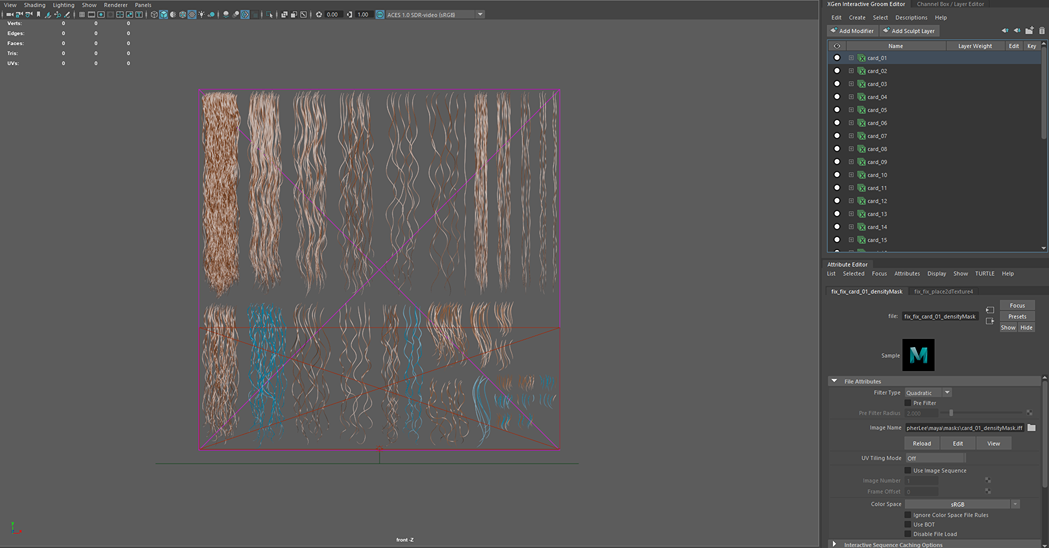This screenshot has width=1049, height=548.
Task: Switch to Channel Box / Layer Editor tab
Action: click(950, 4)
